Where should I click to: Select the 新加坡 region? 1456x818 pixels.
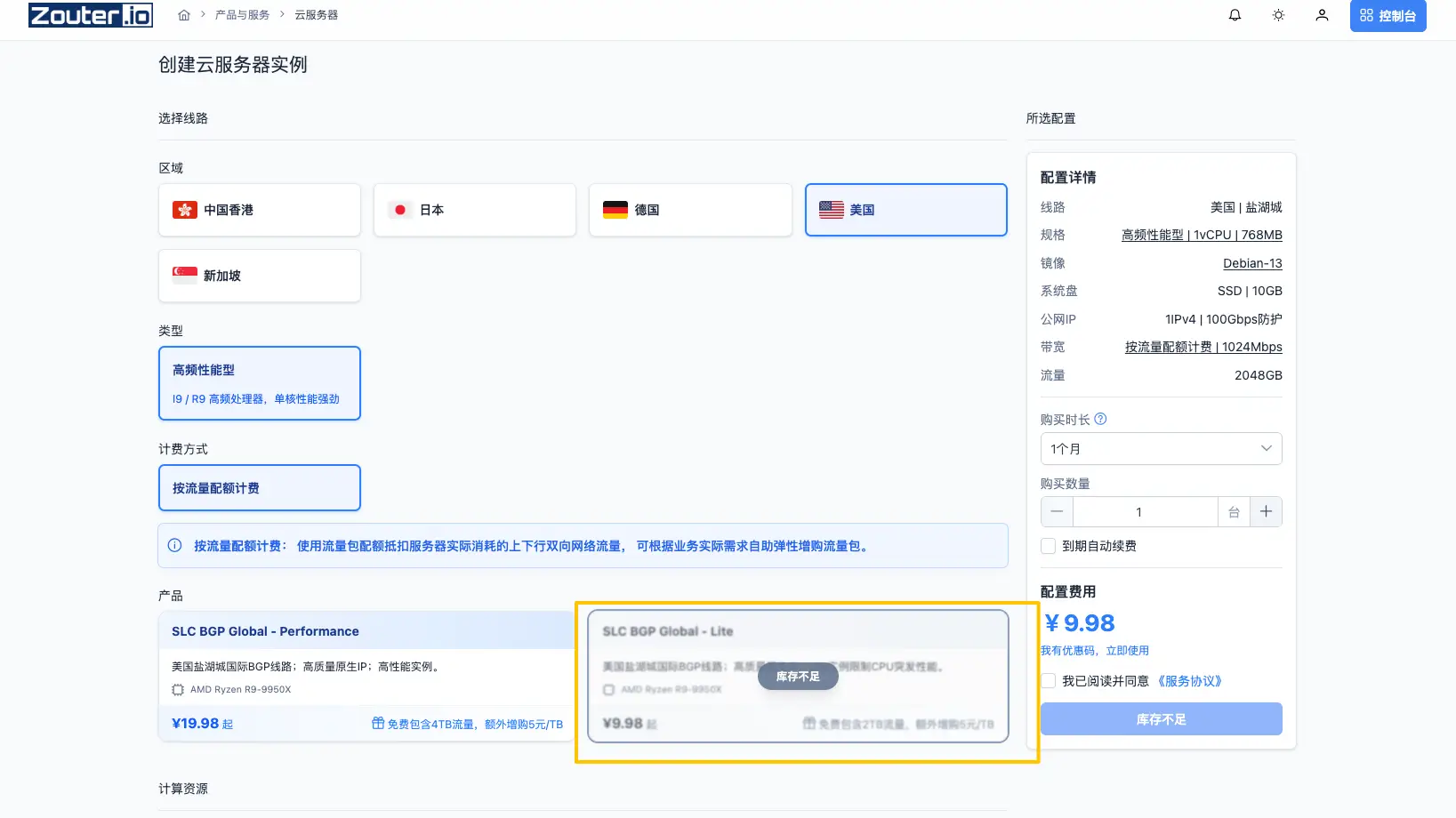[x=260, y=276]
